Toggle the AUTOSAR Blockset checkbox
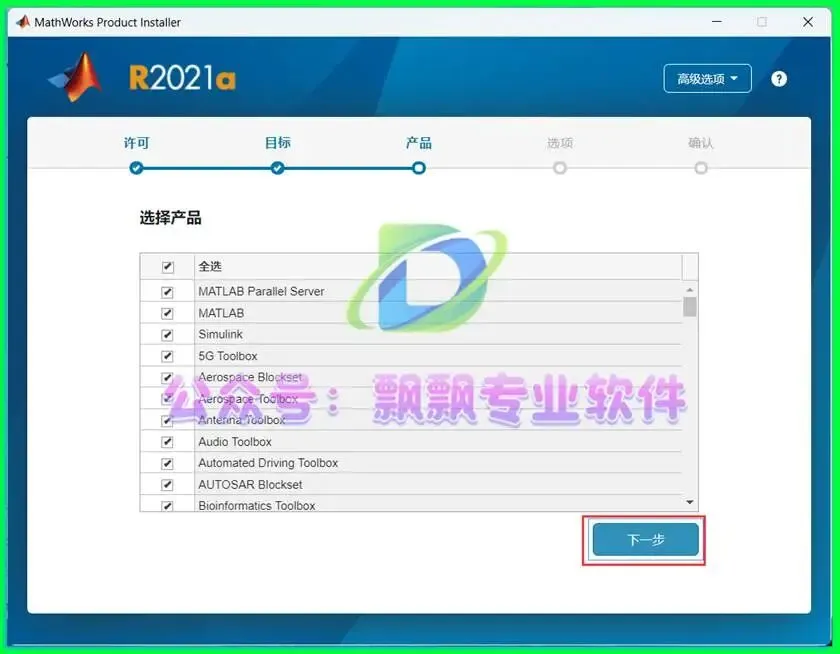This screenshot has width=840, height=654. pyautogui.click(x=168, y=485)
